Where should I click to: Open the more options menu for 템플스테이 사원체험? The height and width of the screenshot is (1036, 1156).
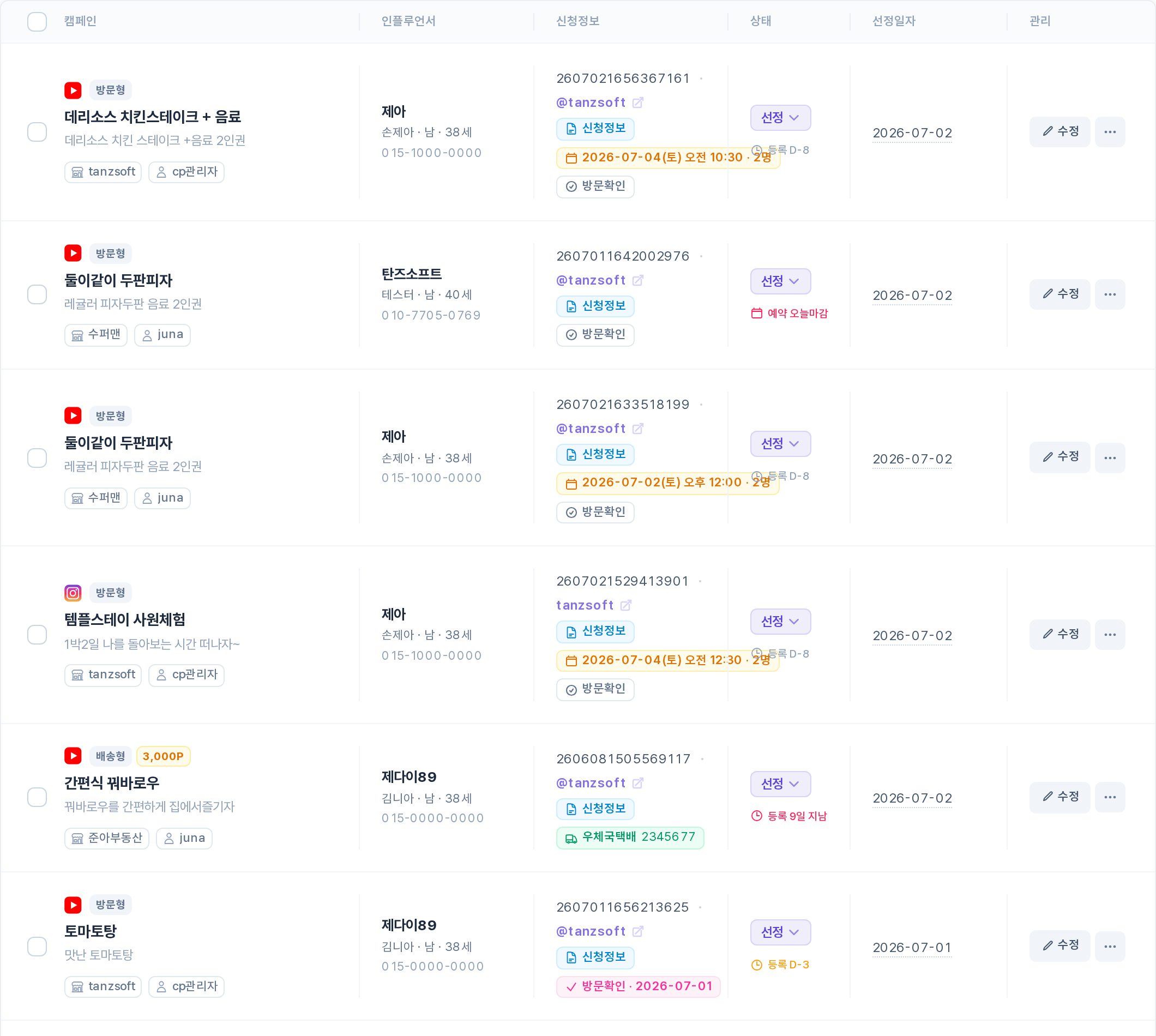click(1110, 635)
